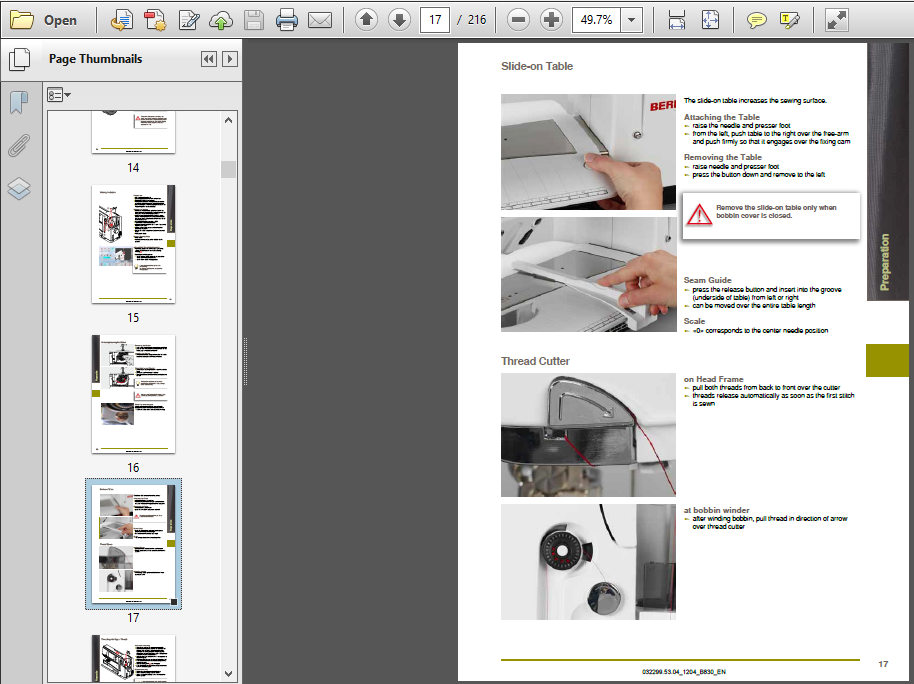Click thumbnails scrollbar down arrow
This screenshot has width=914, height=684.
click(228, 674)
